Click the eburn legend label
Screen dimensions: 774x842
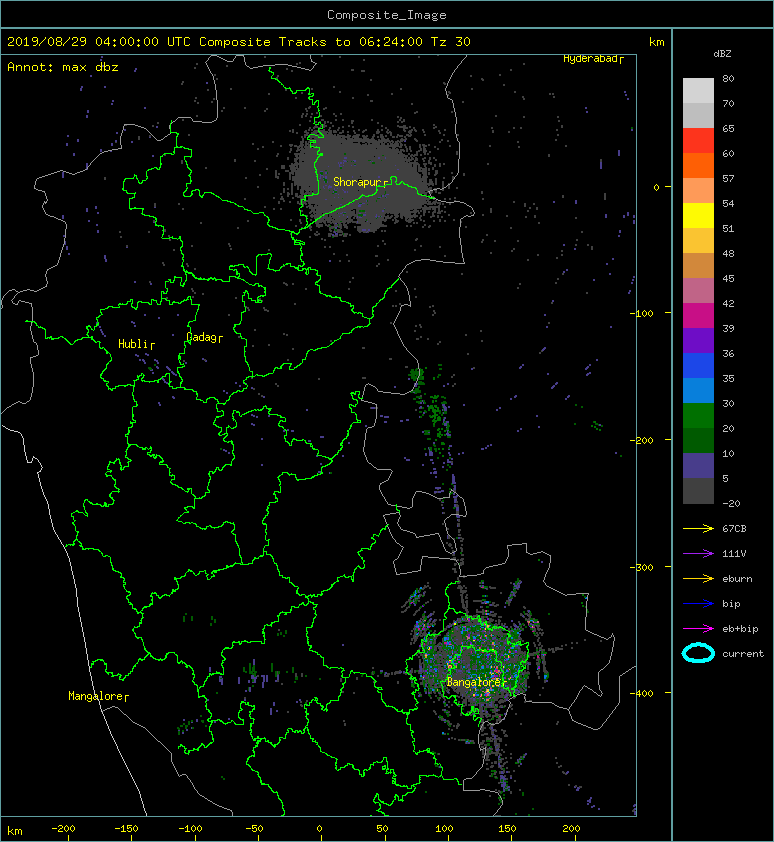(x=737, y=578)
